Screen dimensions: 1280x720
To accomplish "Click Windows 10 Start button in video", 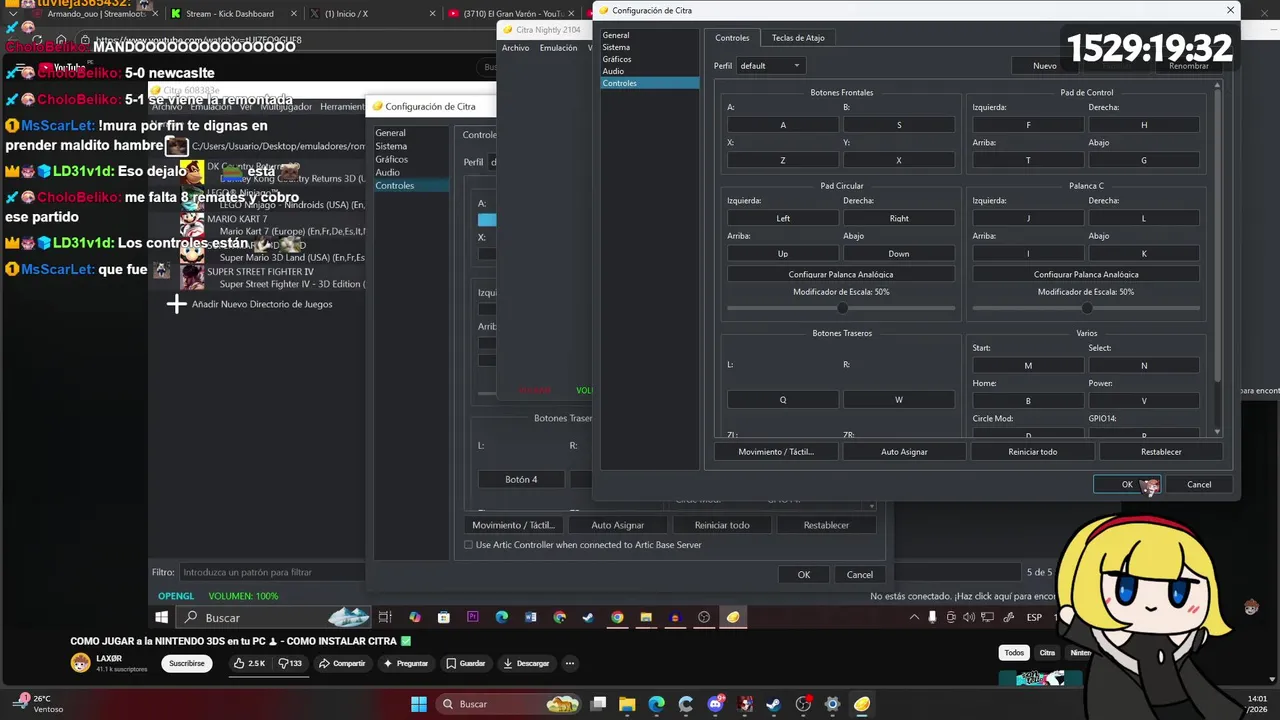I will 162,617.
